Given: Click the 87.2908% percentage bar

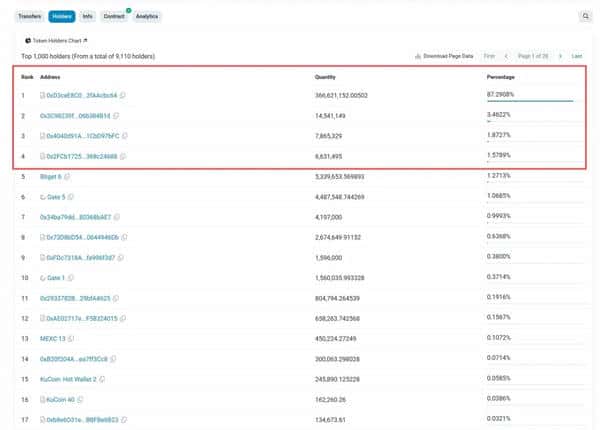Looking at the screenshot, I should point(529,102).
